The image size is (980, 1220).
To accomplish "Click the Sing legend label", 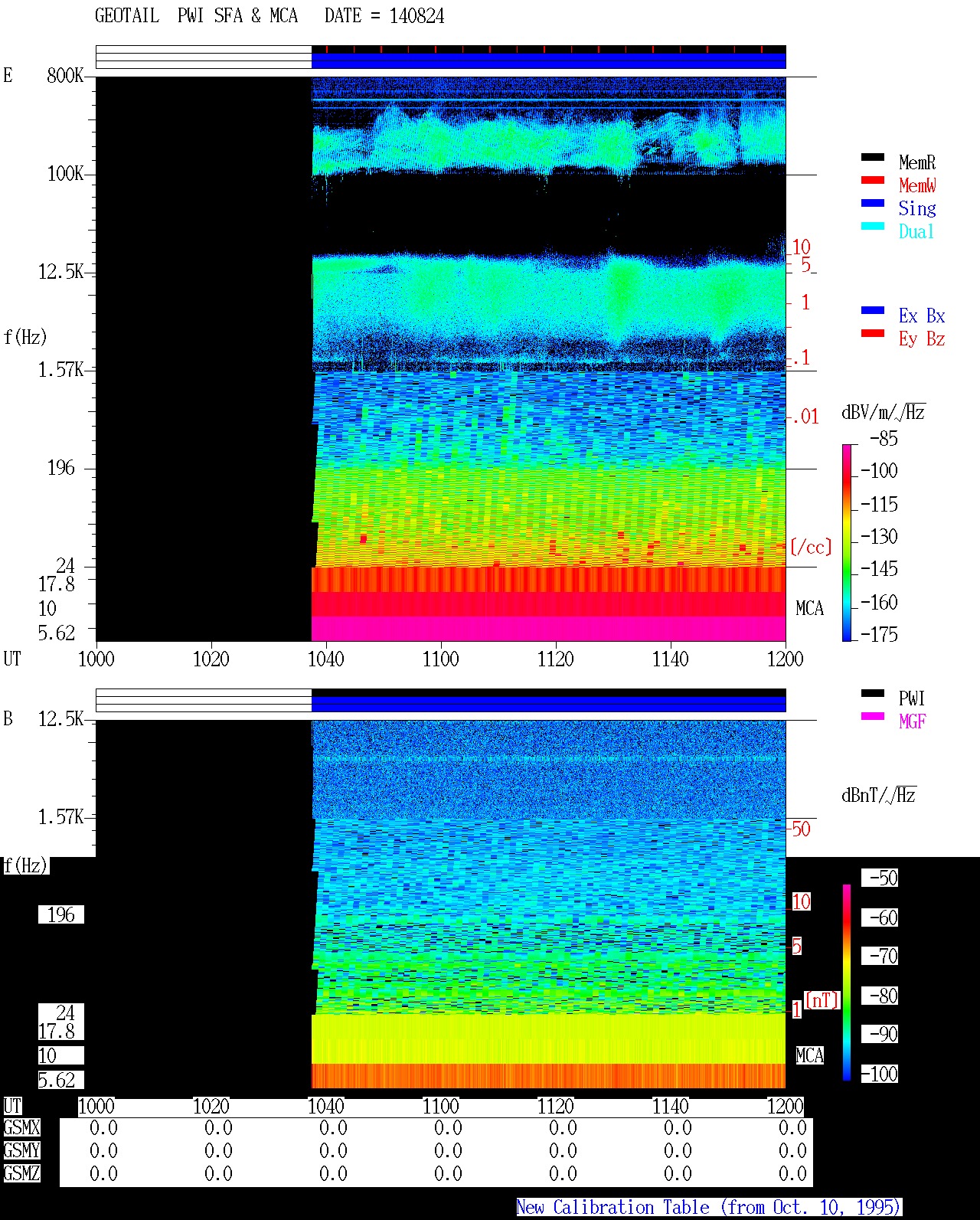I will coord(917,208).
